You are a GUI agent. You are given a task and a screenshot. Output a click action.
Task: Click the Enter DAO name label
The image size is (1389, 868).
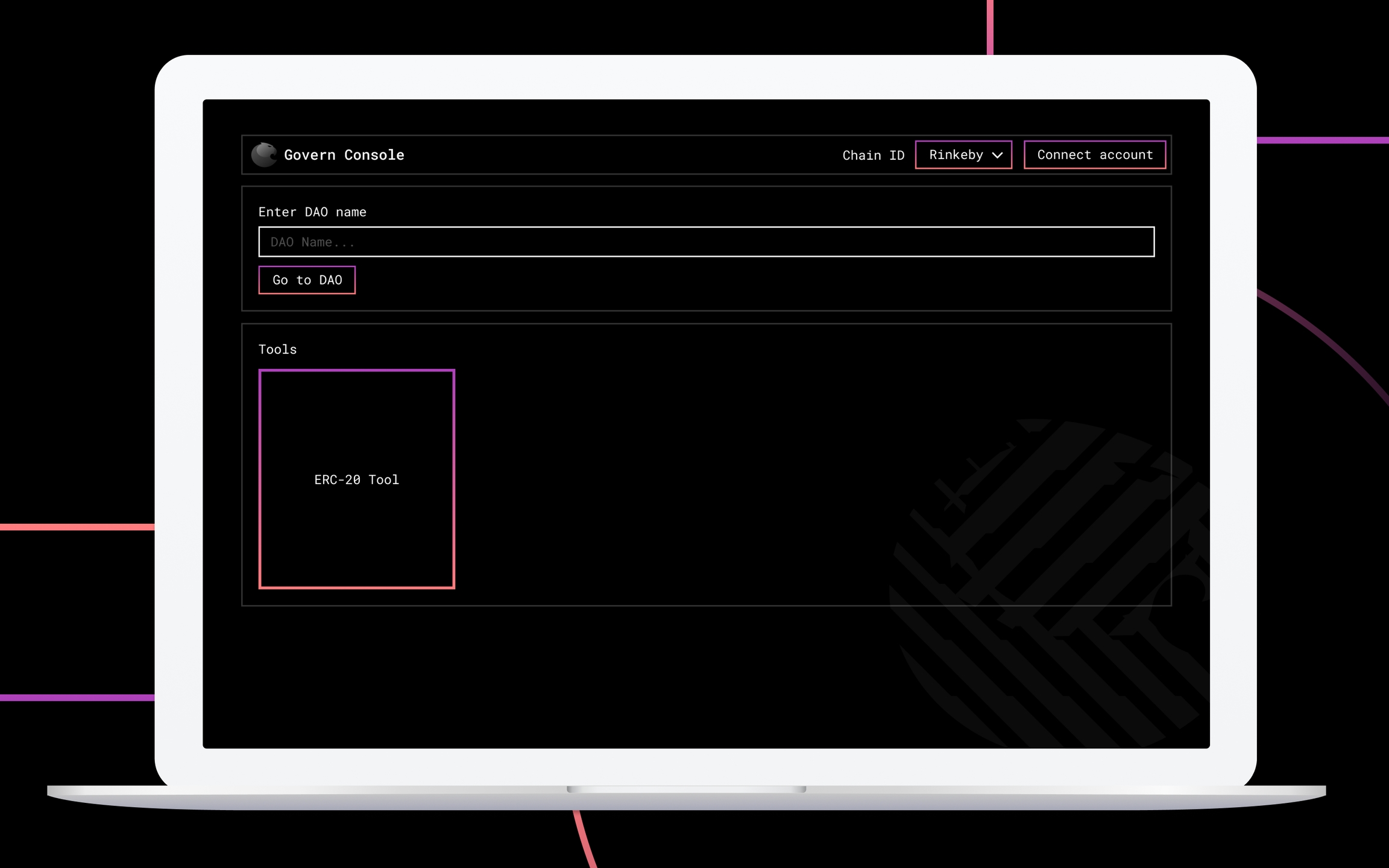tap(312, 212)
